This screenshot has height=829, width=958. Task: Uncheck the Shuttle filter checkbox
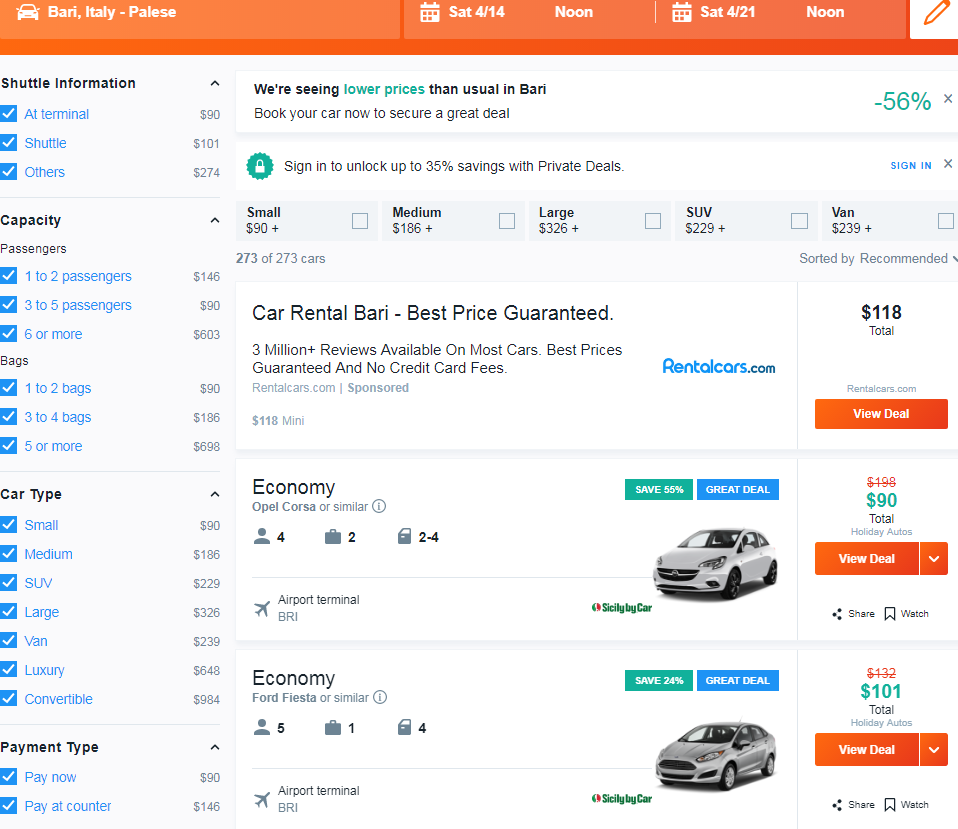pos(9,142)
